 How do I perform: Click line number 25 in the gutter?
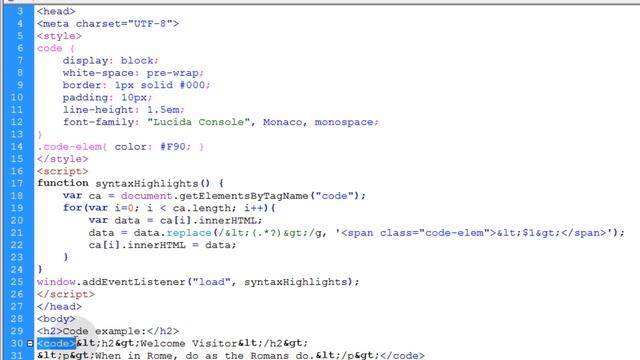coord(17,282)
